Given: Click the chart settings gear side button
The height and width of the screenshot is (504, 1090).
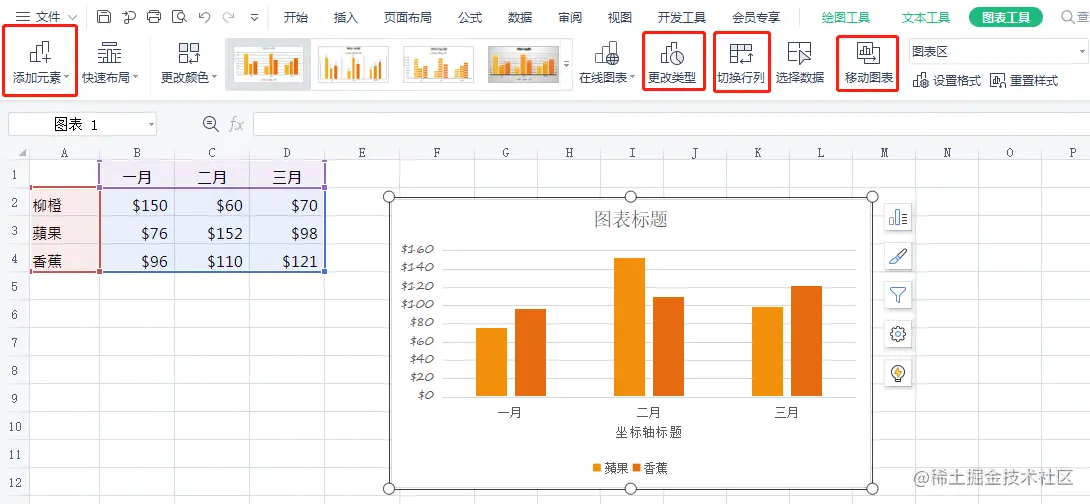Looking at the screenshot, I should [898, 334].
